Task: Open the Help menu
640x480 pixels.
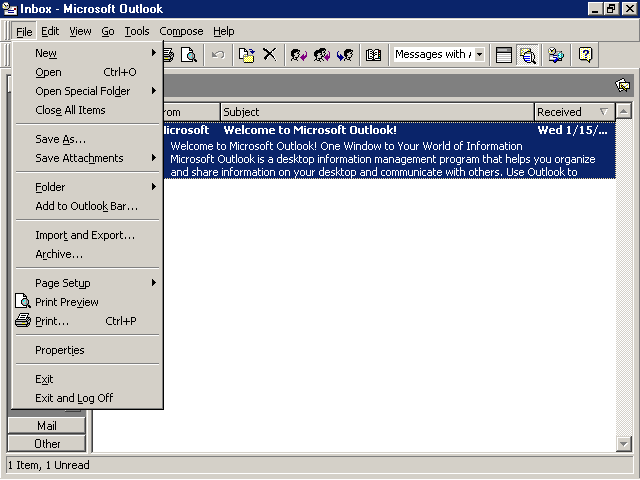Action: click(224, 31)
